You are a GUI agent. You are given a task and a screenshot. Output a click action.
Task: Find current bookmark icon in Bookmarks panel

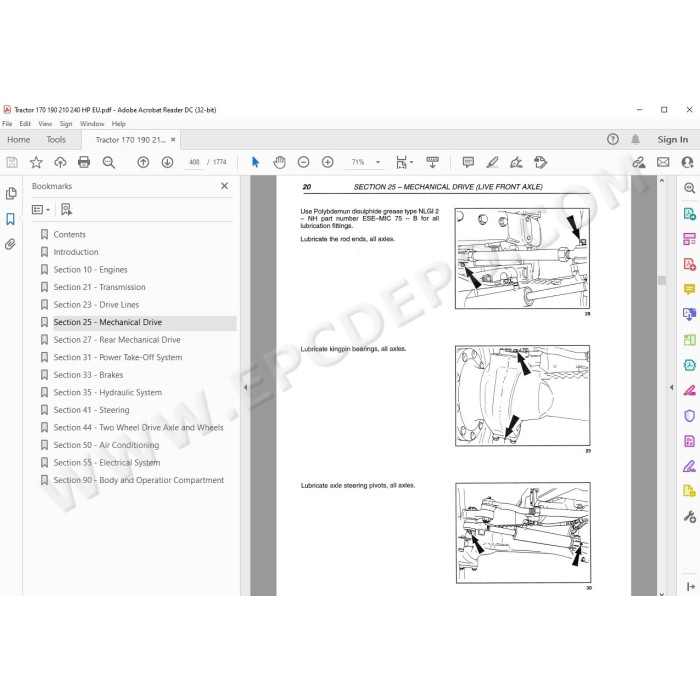point(66,209)
